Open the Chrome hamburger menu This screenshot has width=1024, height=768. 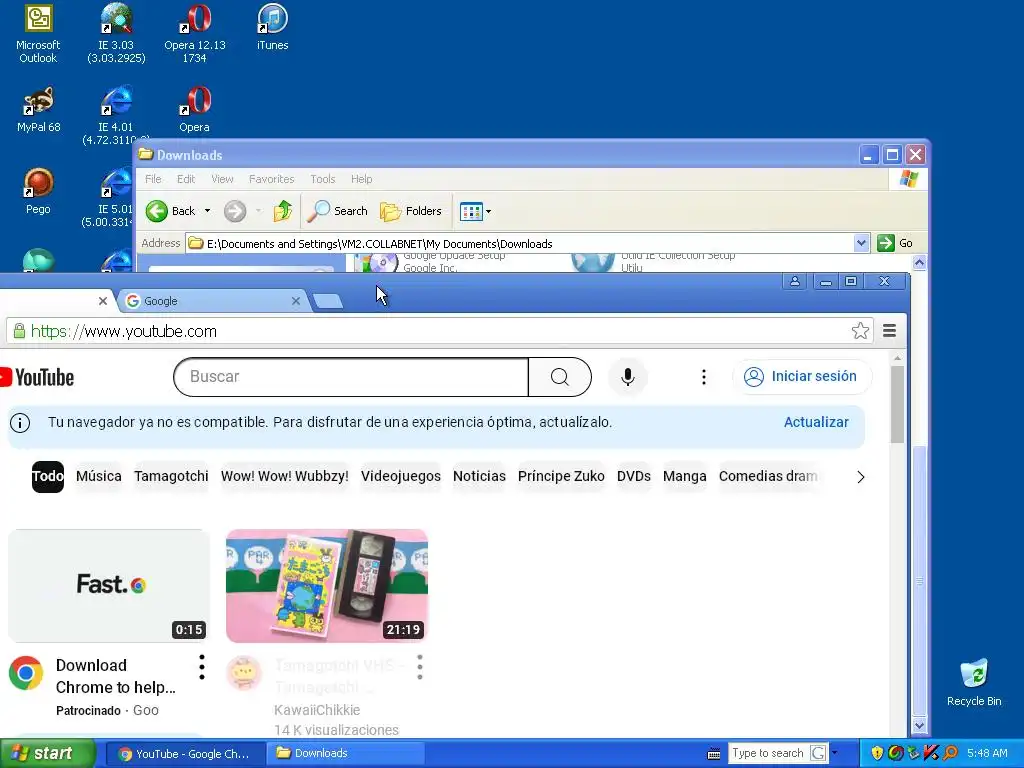pyautogui.click(x=889, y=331)
